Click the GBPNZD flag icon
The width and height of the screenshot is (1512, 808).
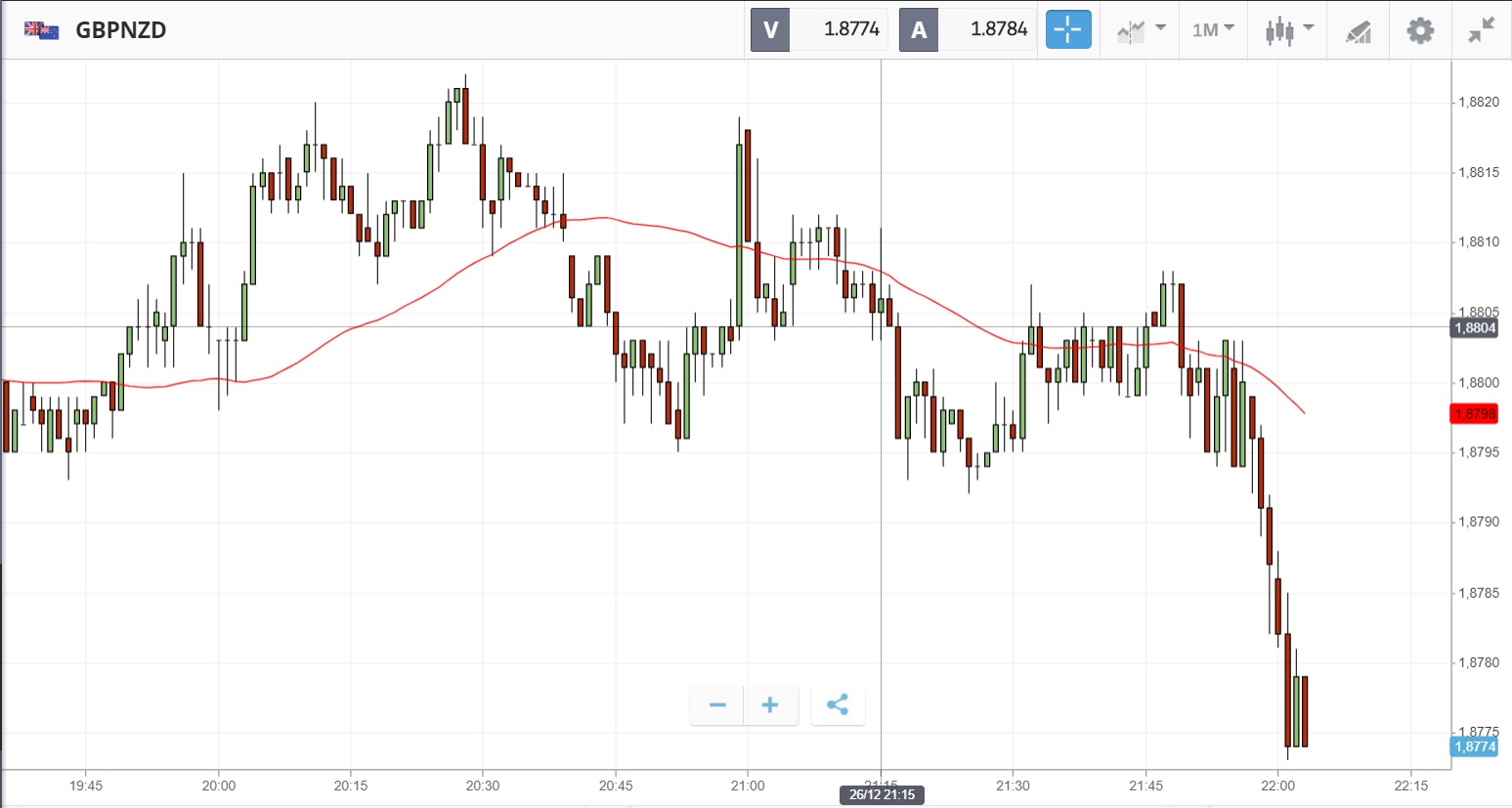coord(42,30)
